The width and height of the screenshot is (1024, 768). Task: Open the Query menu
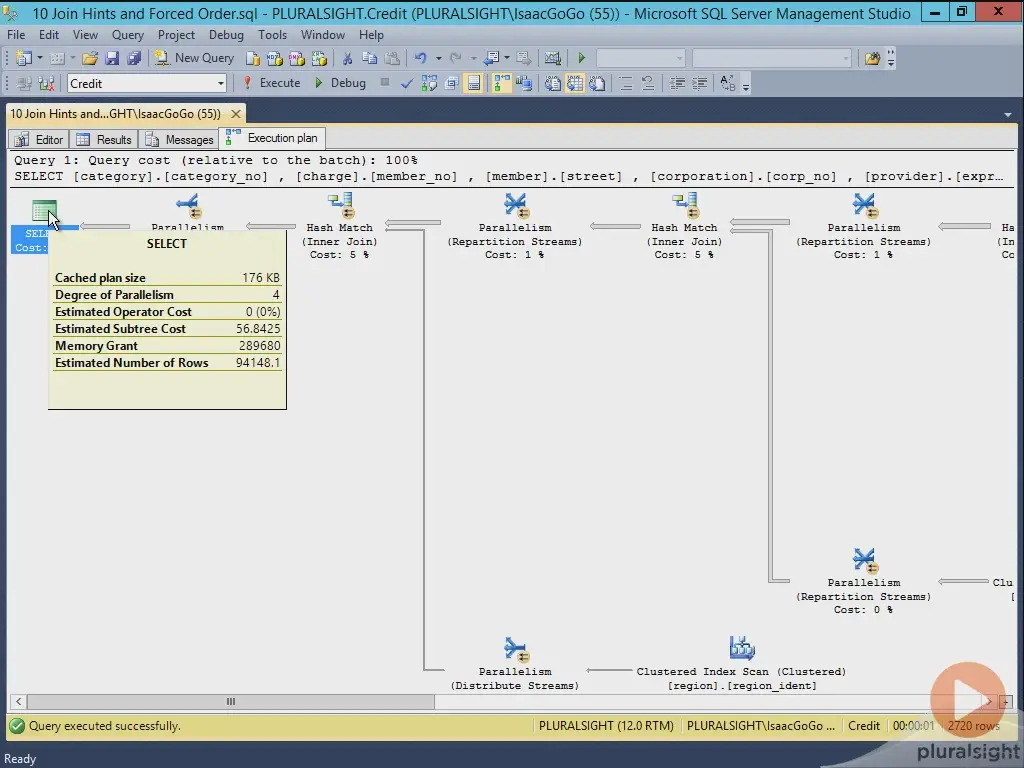tap(127, 34)
